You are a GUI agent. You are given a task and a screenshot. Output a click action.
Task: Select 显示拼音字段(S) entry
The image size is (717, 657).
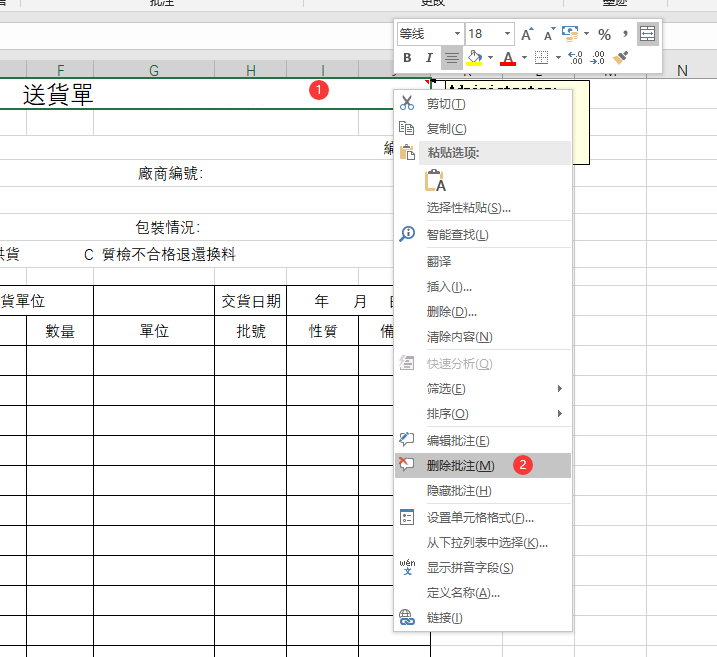(x=483, y=568)
